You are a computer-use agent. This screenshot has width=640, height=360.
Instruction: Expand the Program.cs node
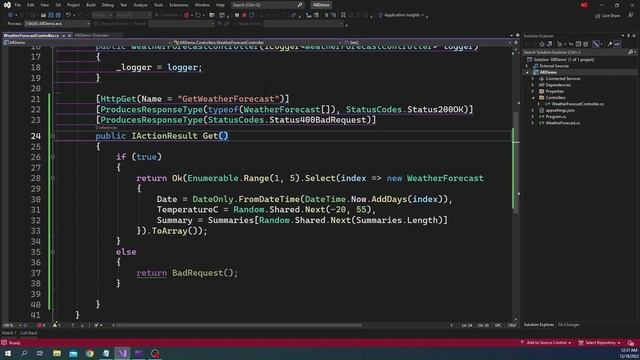[533, 116]
